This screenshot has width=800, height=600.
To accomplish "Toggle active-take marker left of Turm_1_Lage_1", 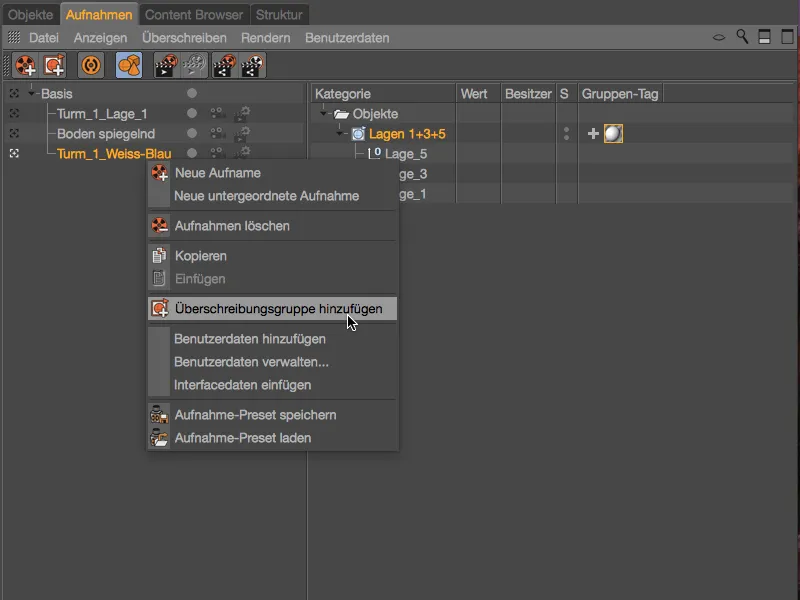I will coord(14,113).
